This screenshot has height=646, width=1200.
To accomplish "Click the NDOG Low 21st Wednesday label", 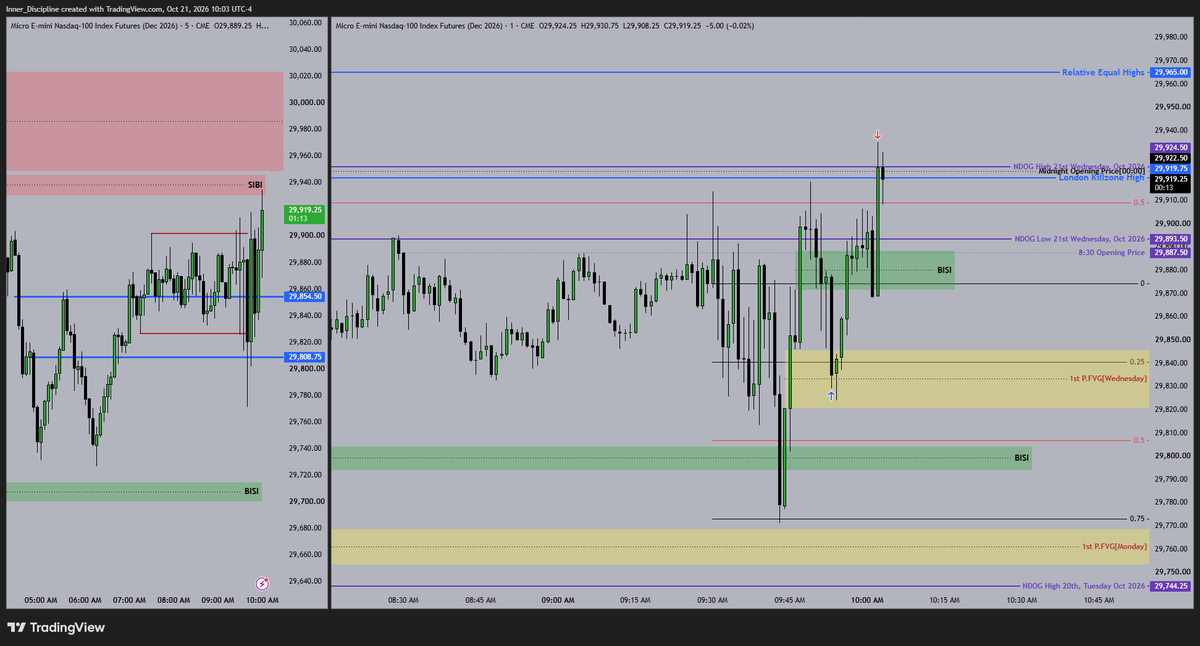I will pyautogui.click(x=1079, y=239).
